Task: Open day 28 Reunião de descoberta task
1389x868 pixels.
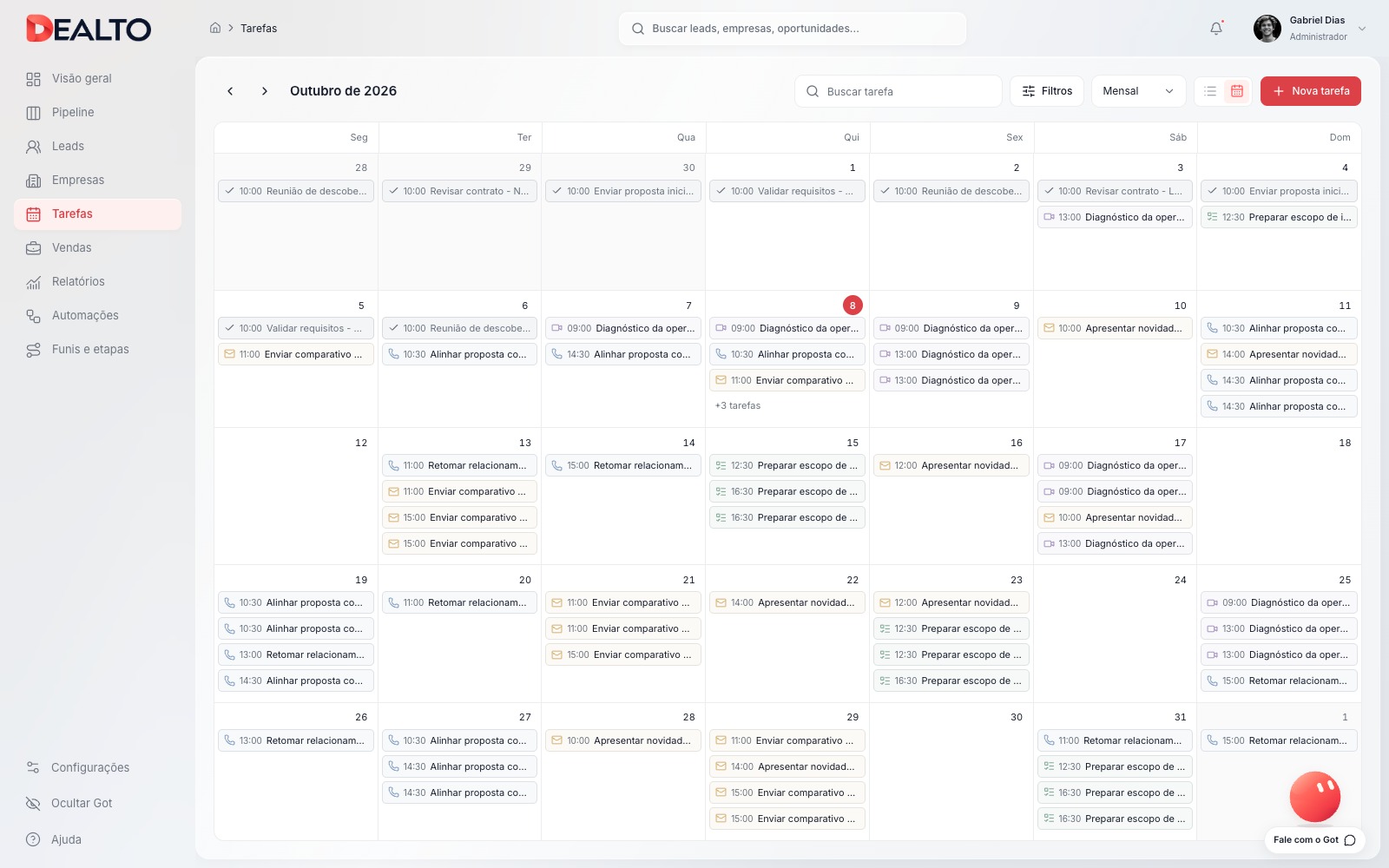Action: (x=296, y=191)
